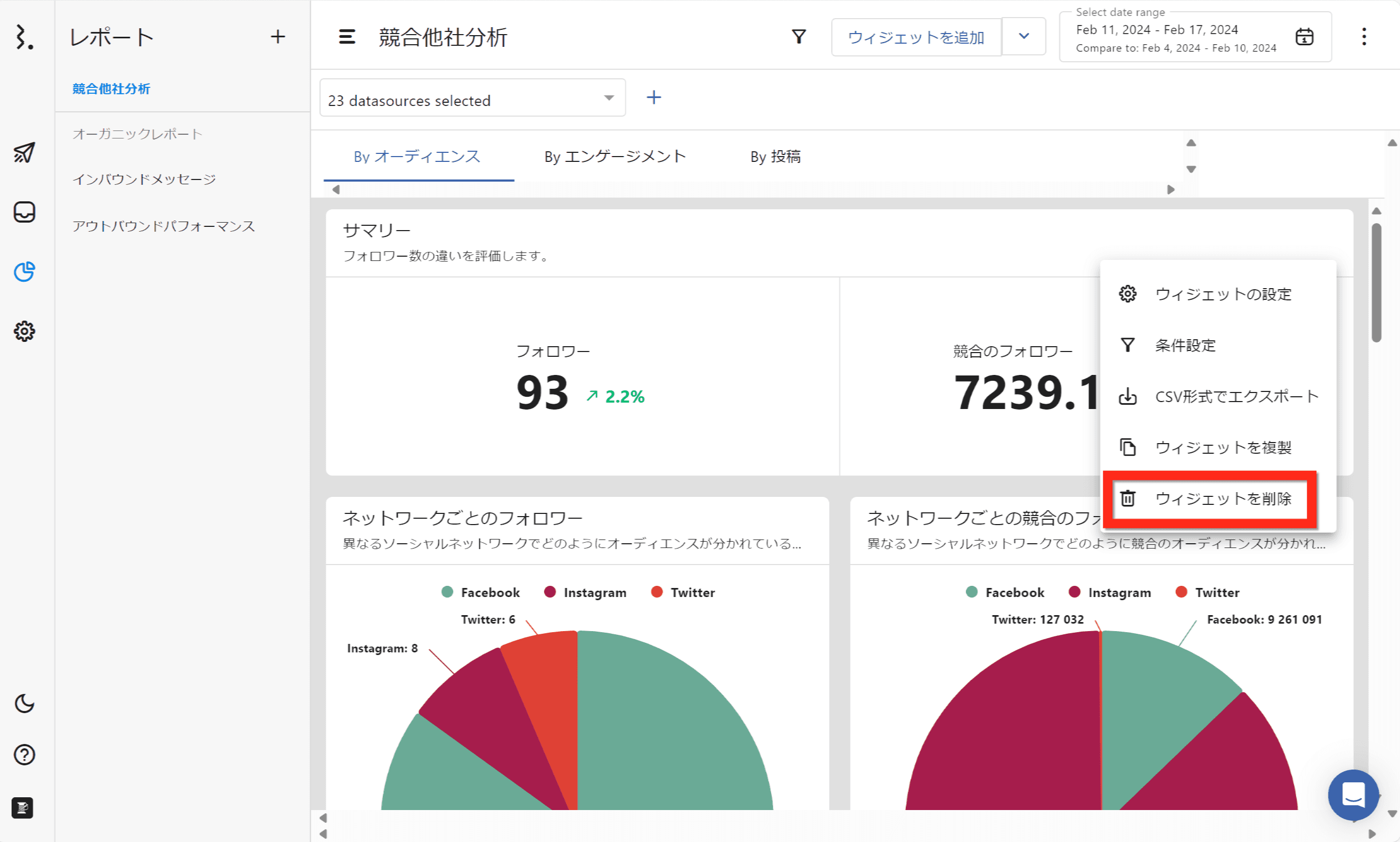Screen dimensions: 1400x842
Task: Open the calendar date range picker icon
Action: [x=1304, y=37]
